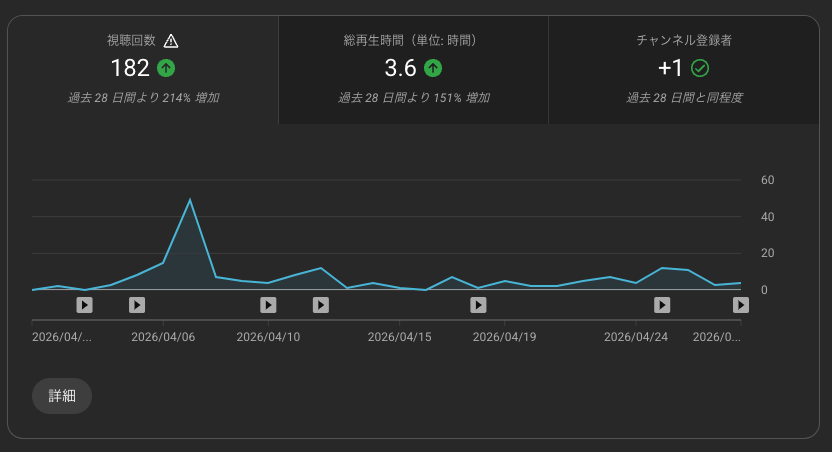Screen dimensions: 832x452
Task: Click the fourth video marker from the left
Action: [320, 305]
